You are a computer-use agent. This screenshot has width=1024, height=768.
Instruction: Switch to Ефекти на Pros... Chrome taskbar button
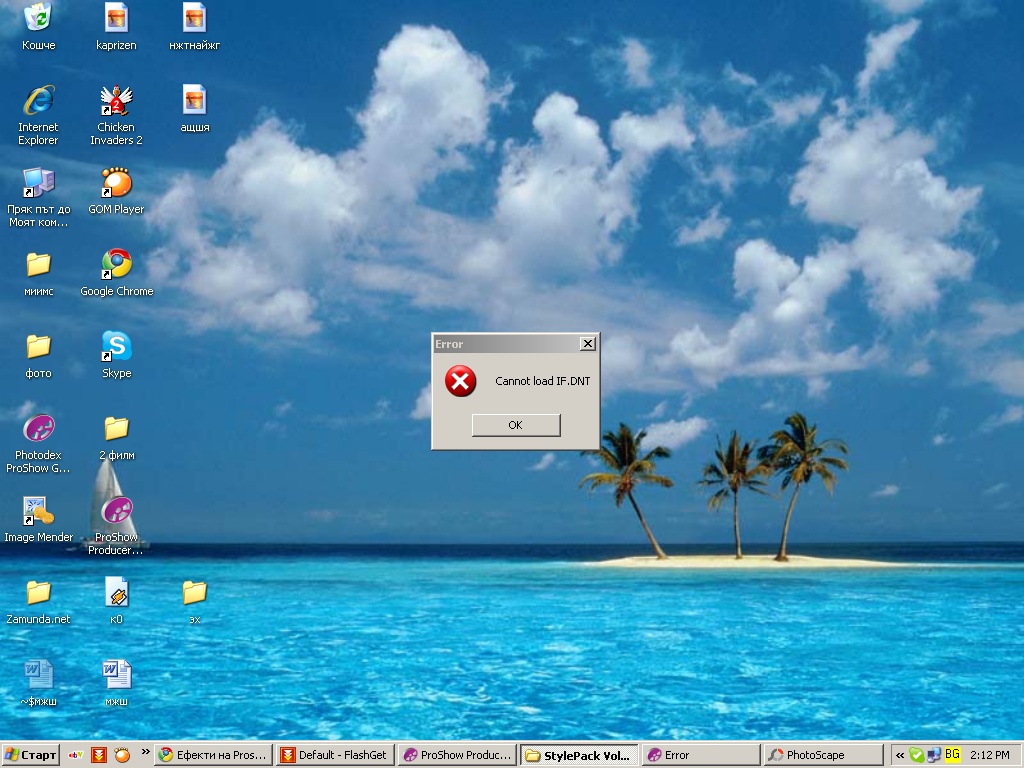214,755
